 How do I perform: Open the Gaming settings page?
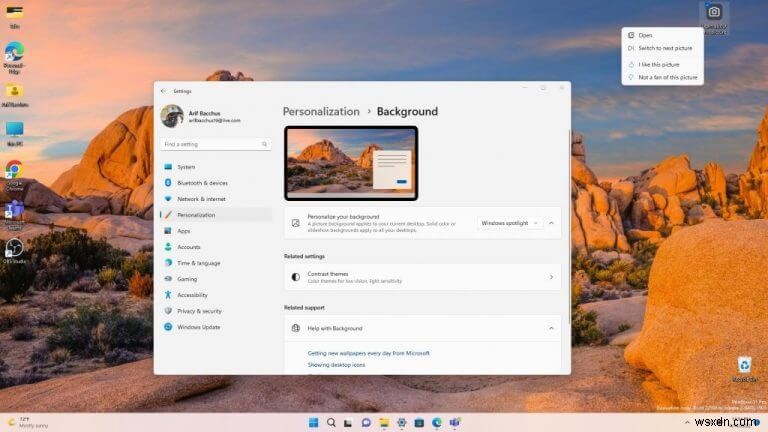click(216, 279)
